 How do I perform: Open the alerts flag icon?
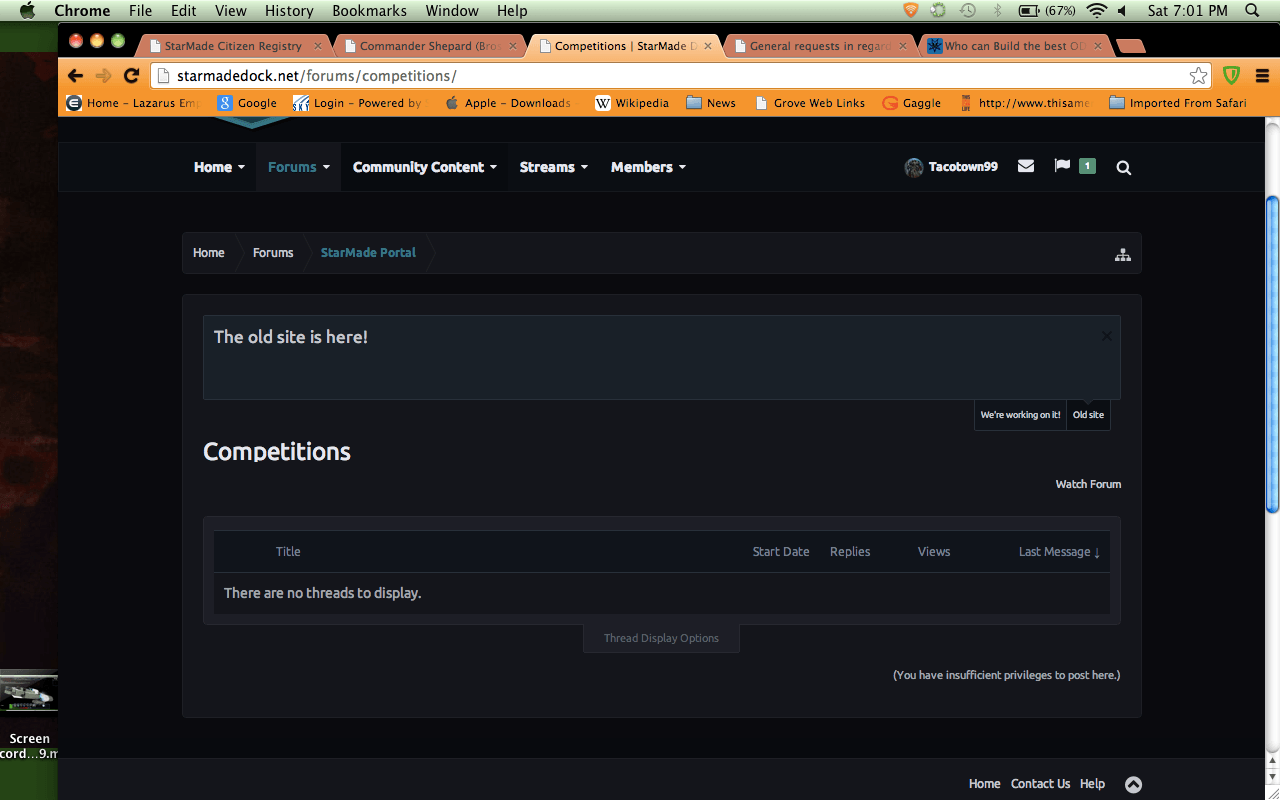click(x=1062, y=166)
